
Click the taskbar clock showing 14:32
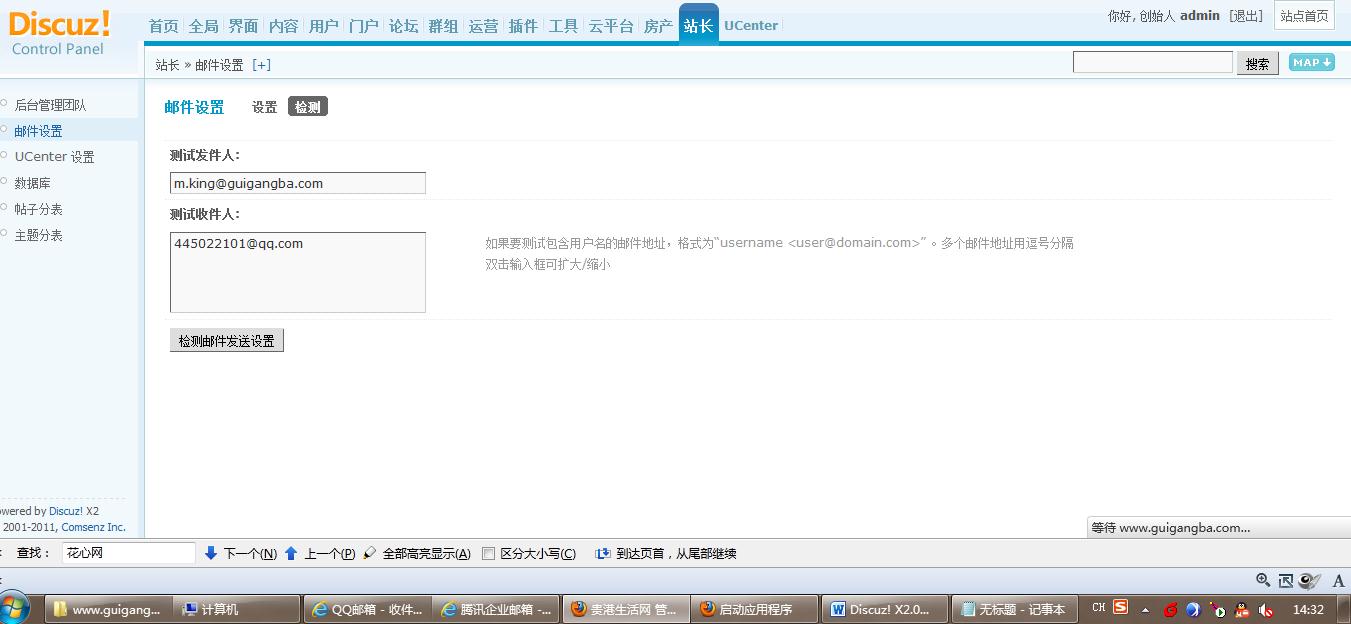point(1308,609)
